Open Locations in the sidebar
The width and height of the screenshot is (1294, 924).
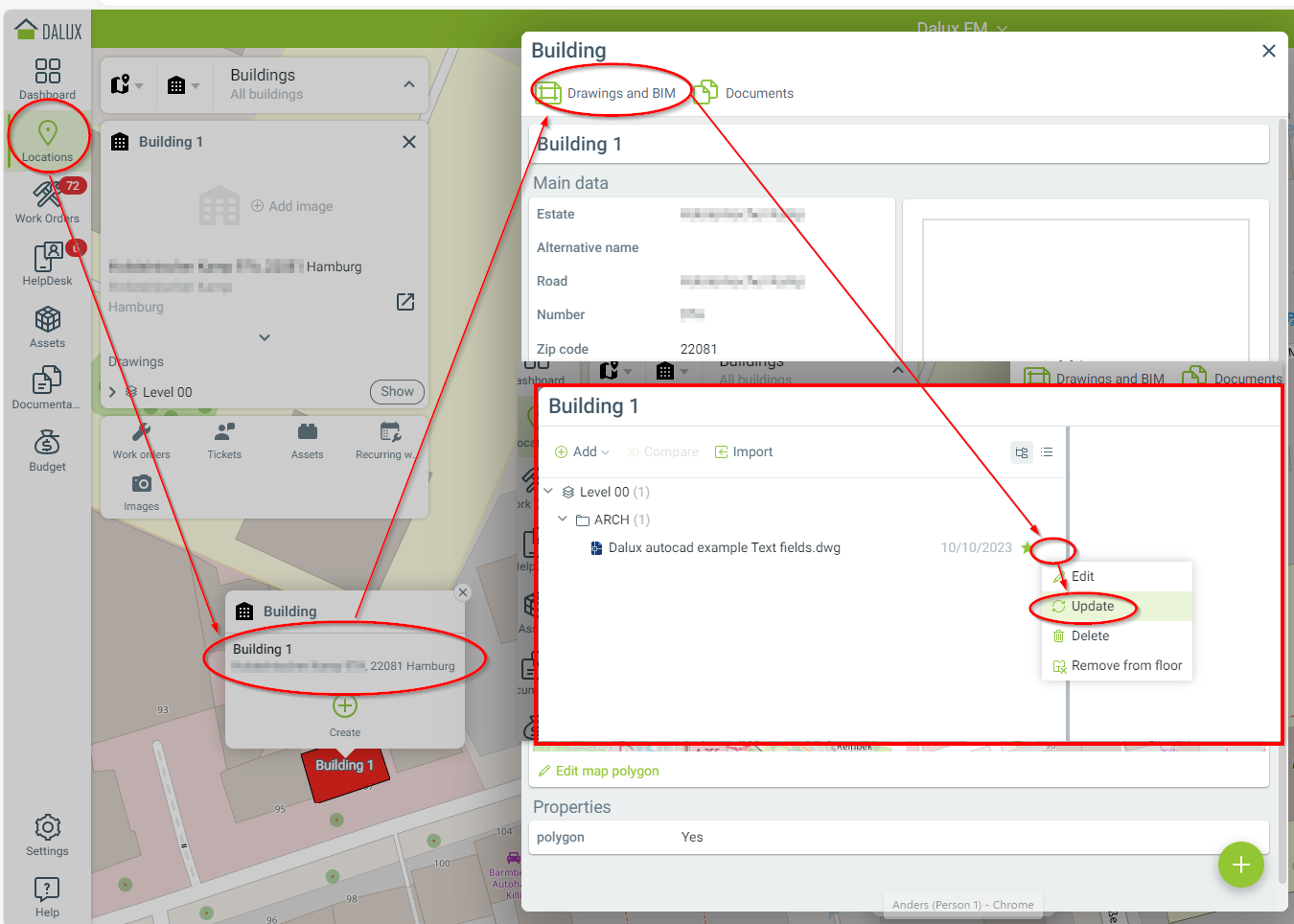click(x=47, y=140)
